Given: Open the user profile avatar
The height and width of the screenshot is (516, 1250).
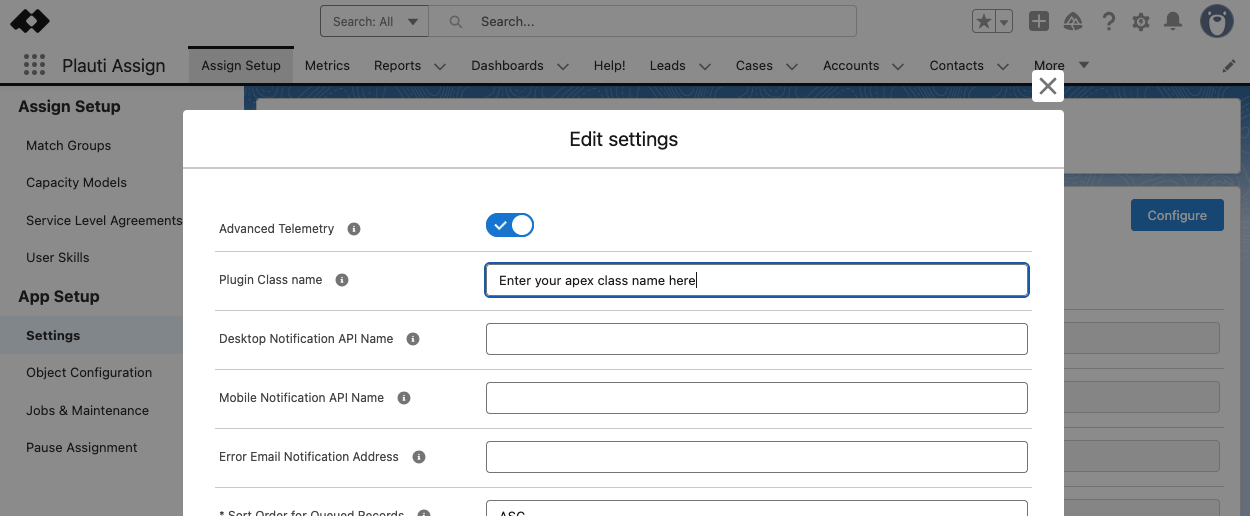Looking at the screenshot, I should (1217, 21).
